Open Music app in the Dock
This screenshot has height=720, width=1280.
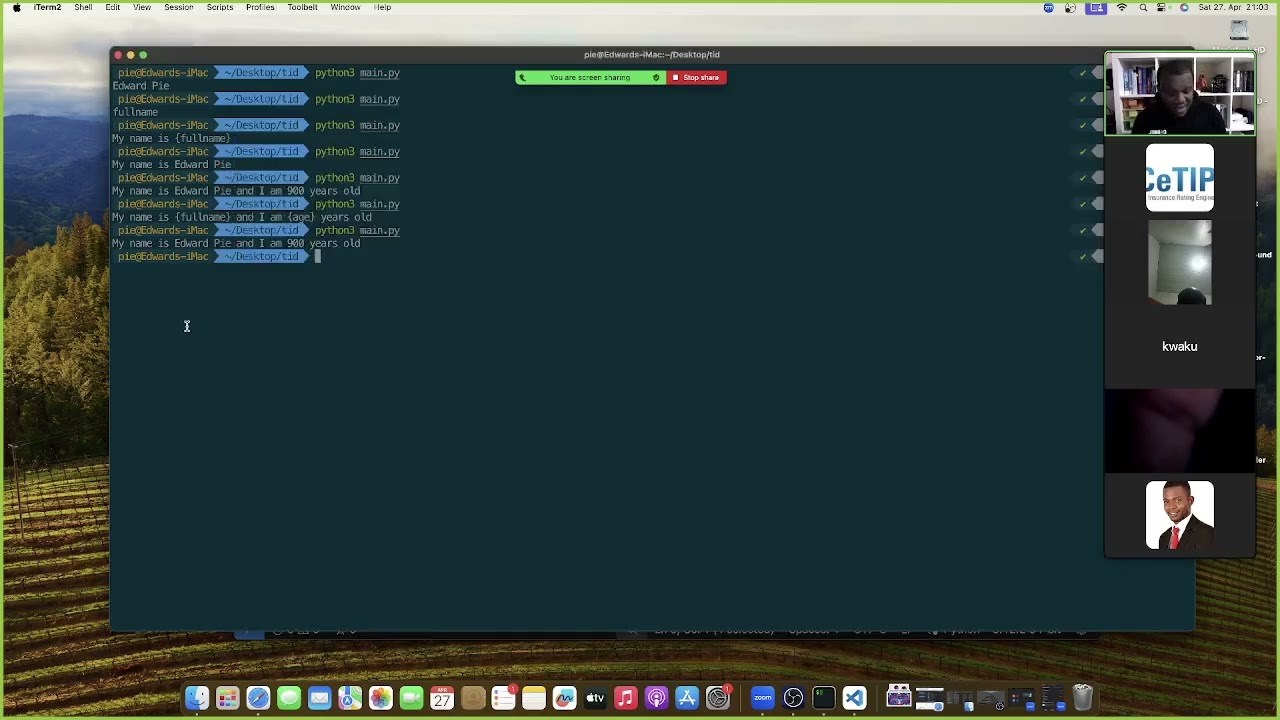(x=626, y=697)
